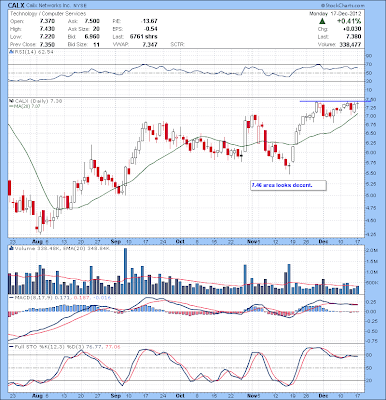Click the Ask price 7.500
This screenshot has width=386, height=400.
pyautogui.click(x=92, y=21)
